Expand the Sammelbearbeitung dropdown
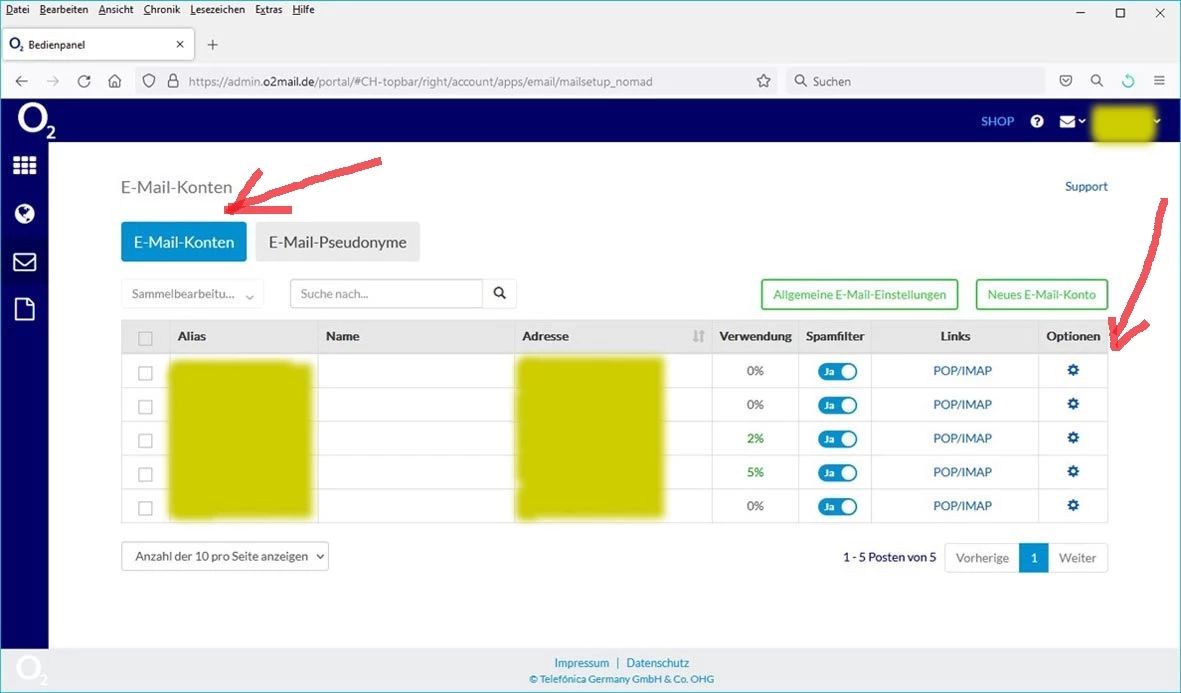This screenshot has width=1181, height=693. coord(192,294)
